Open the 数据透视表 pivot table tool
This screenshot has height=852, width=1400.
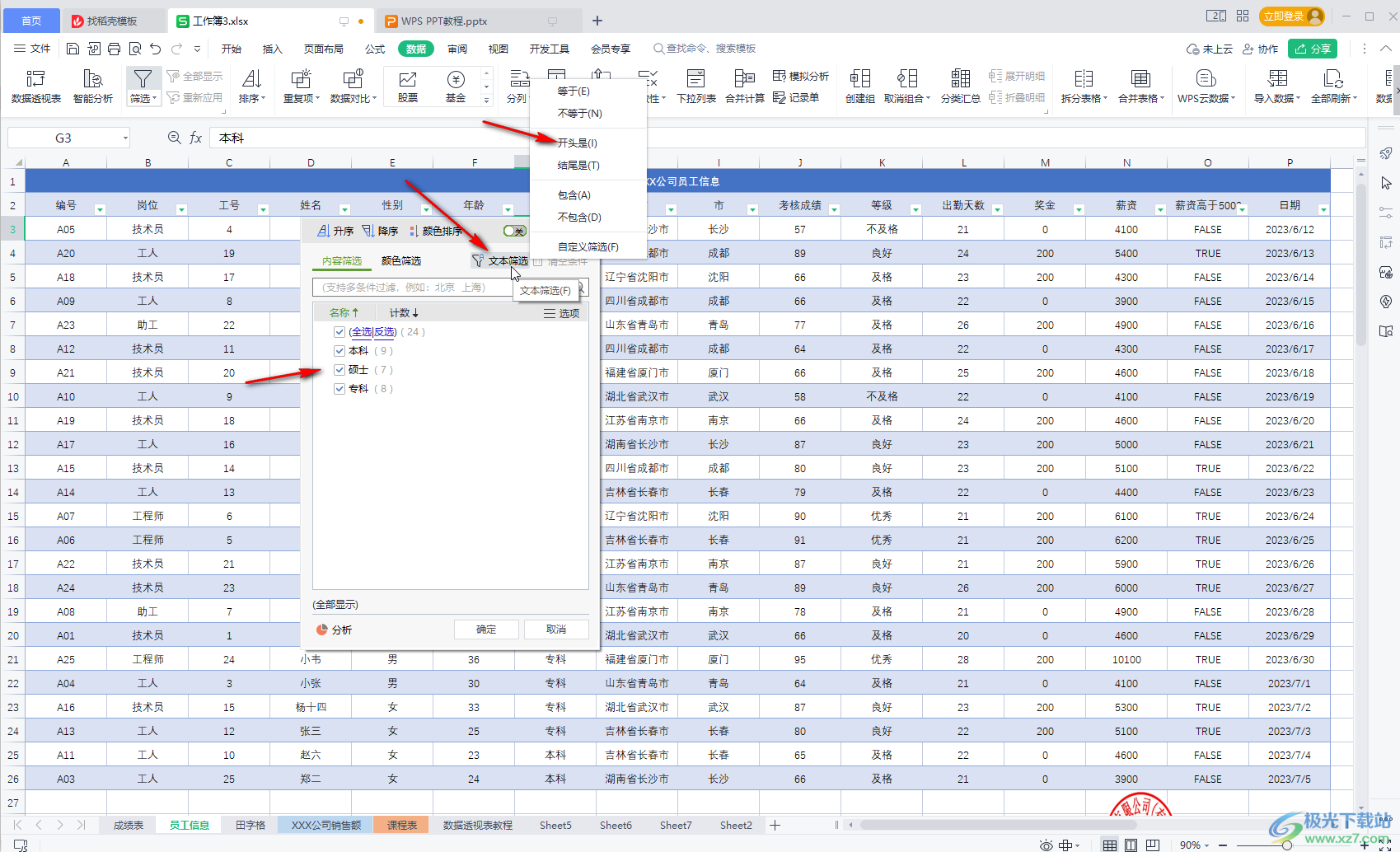[x=35, y=86]
